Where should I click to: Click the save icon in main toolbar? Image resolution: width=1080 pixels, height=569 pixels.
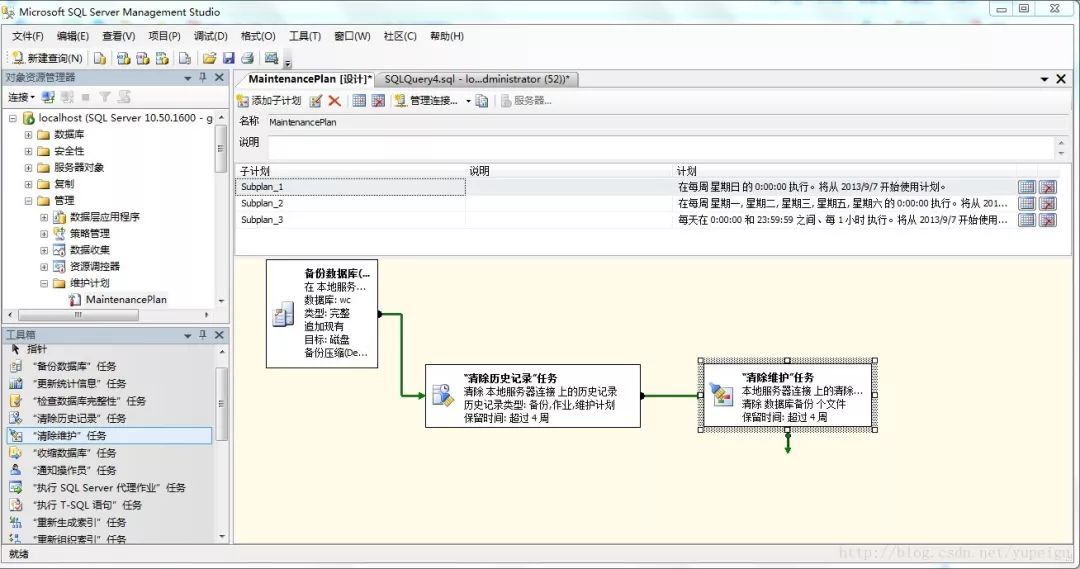pos(228,58)
